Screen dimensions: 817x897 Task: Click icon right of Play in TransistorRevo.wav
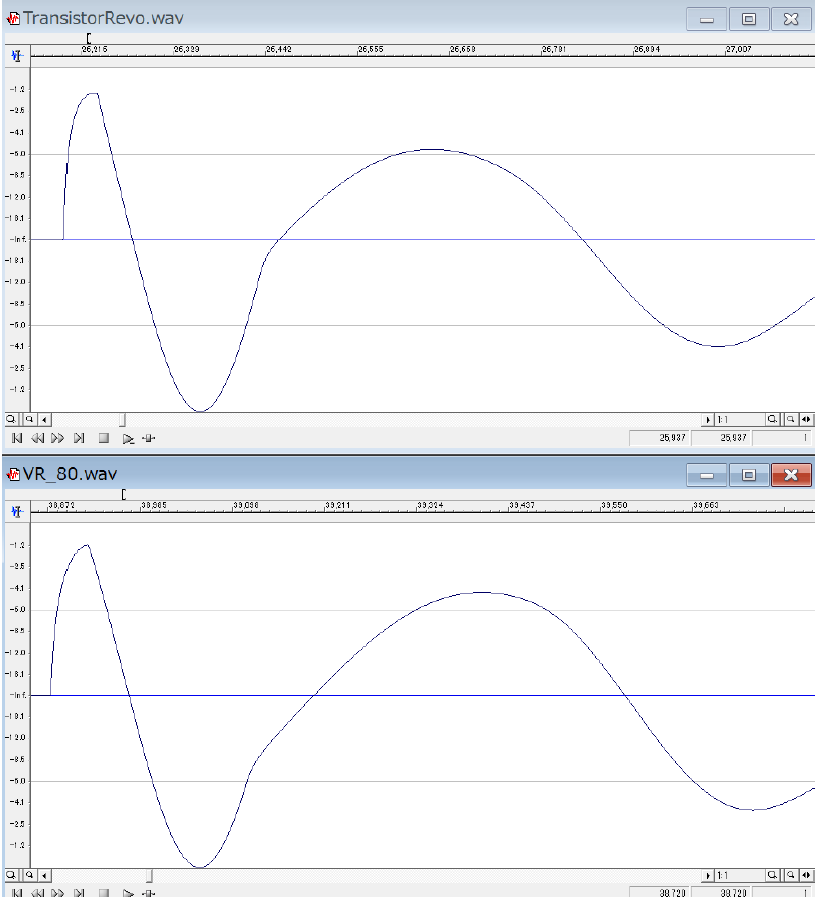[149, 438]
